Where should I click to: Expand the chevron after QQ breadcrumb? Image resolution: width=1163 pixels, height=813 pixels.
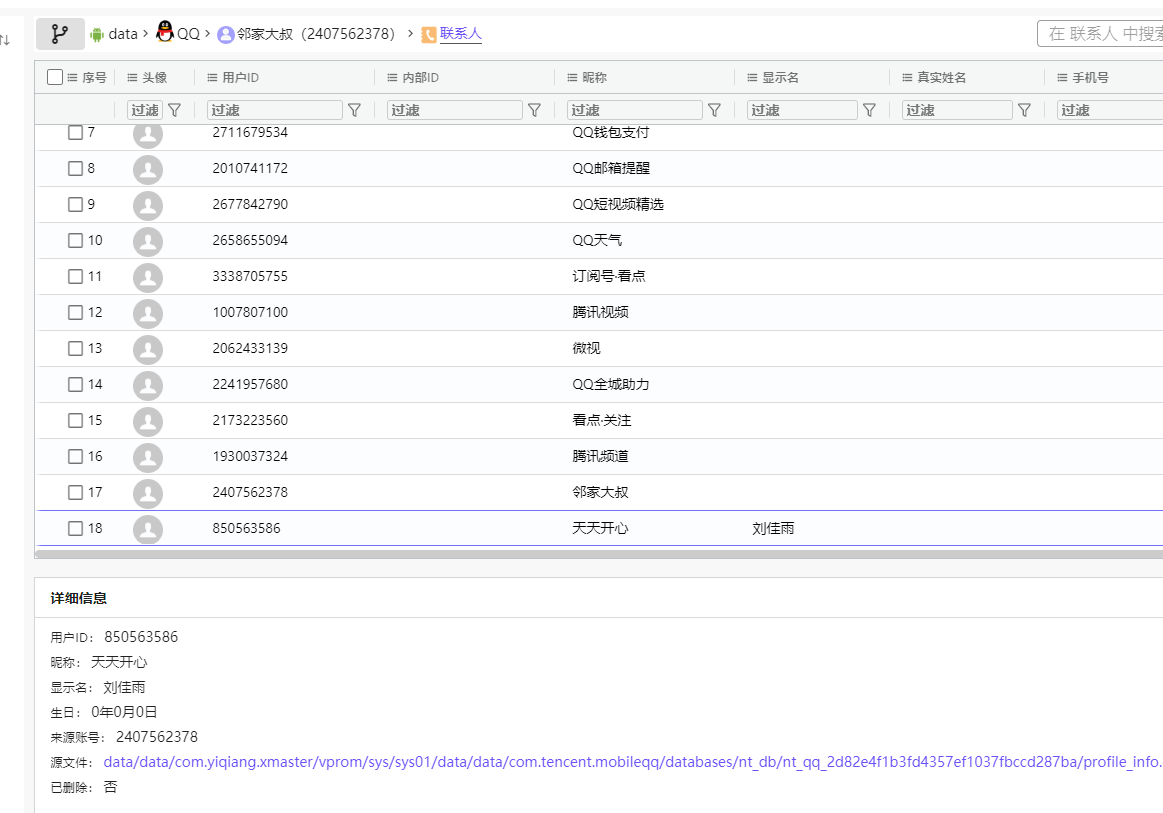(x=208, y=33)
